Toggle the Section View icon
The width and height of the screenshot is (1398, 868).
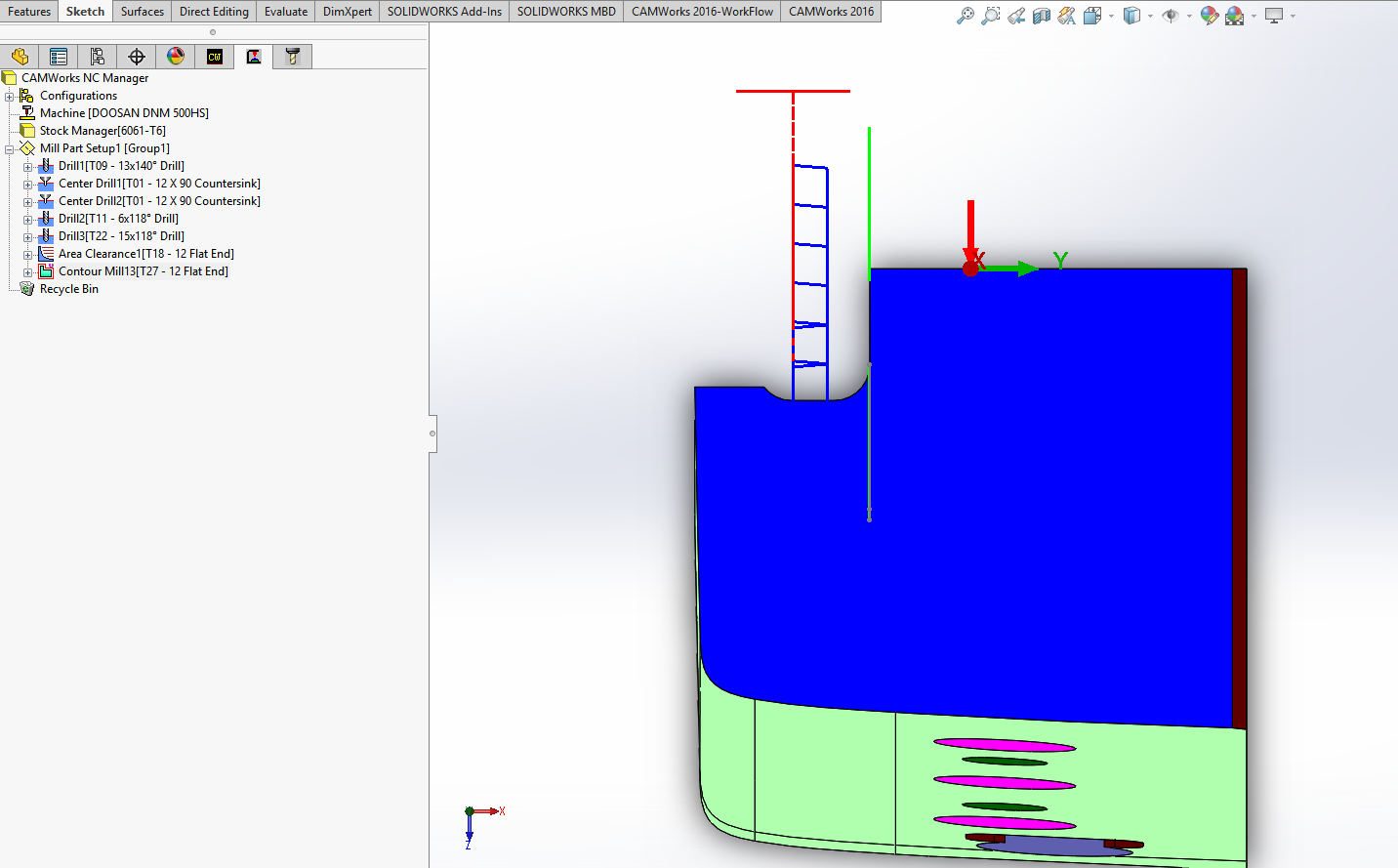point(1042,16)
